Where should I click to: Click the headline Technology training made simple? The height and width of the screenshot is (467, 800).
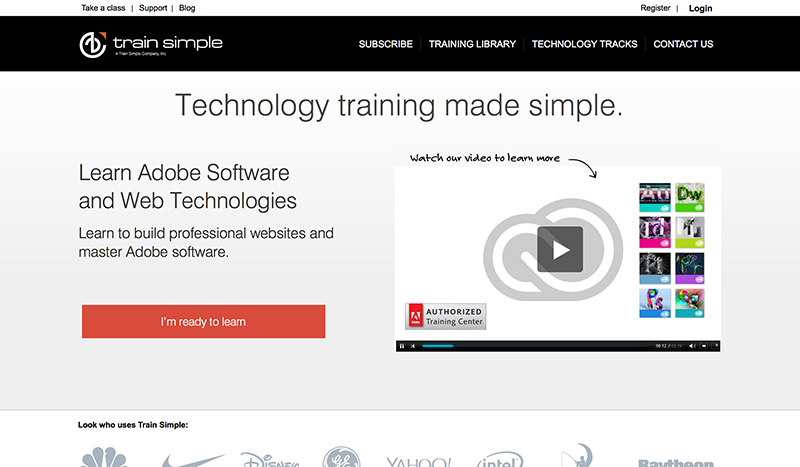[399, 106]
